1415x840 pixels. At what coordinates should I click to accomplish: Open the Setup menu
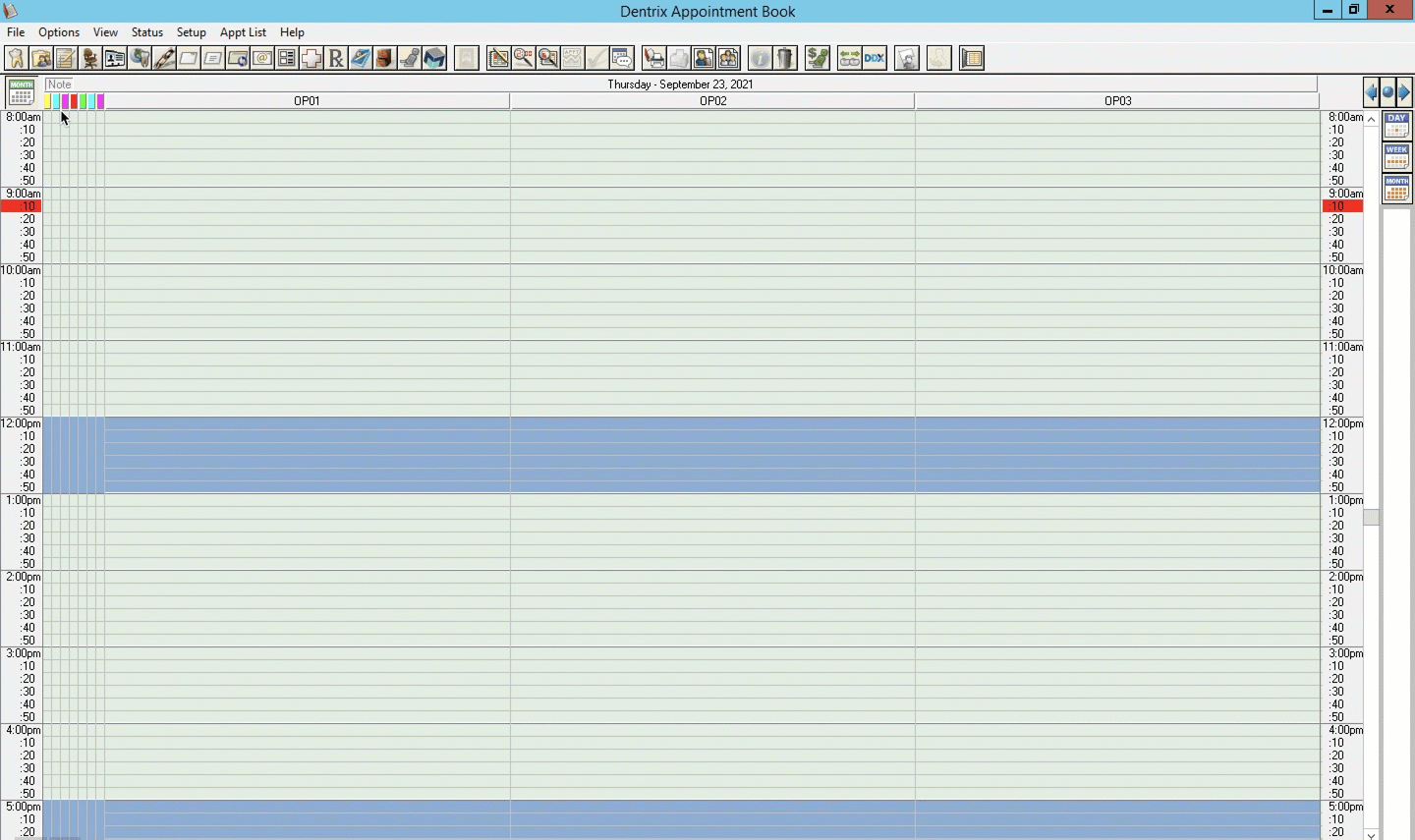(x=191, y=32)
